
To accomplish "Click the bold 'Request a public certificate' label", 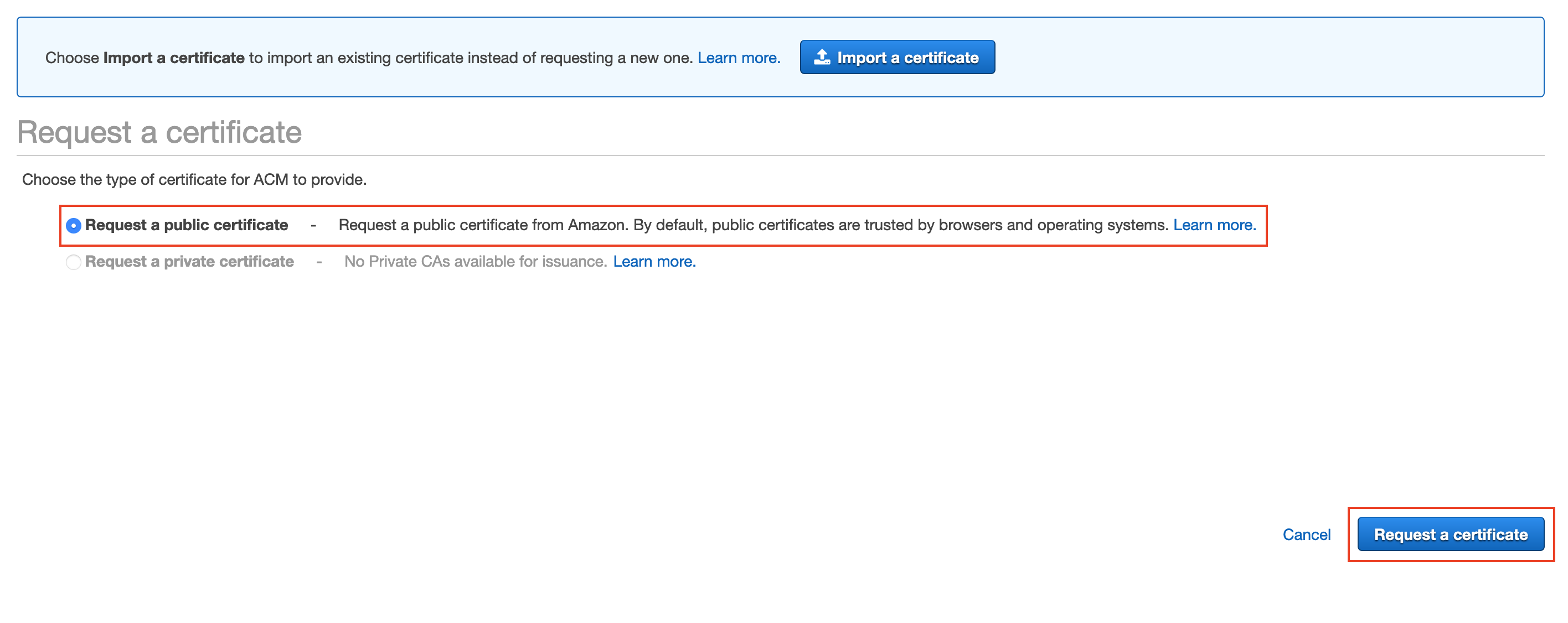I will coord(186,225).
